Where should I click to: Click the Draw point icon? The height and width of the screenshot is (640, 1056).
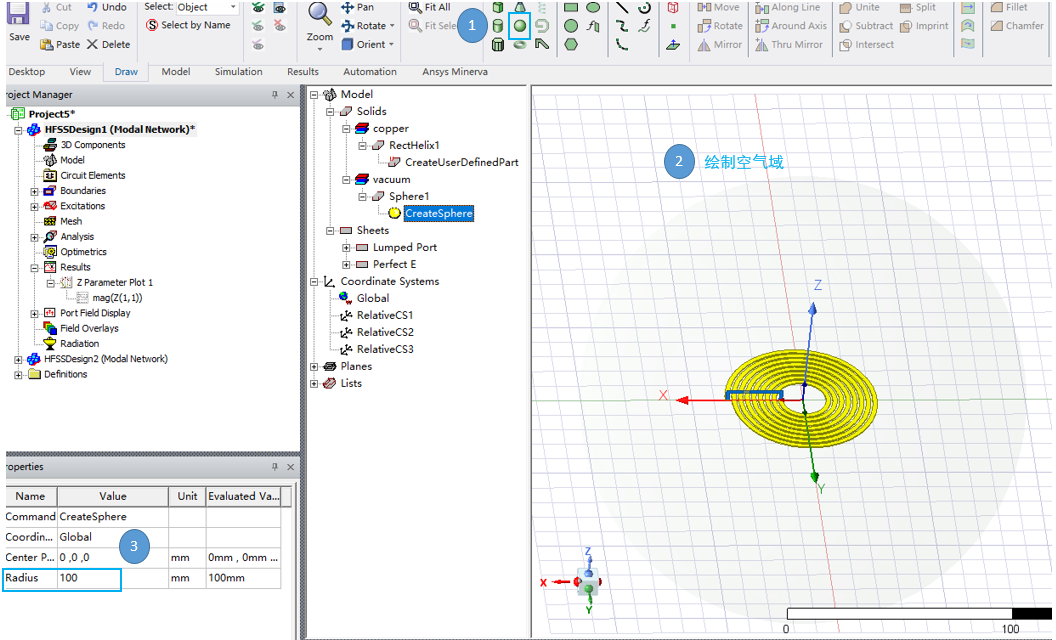point(672,26)
